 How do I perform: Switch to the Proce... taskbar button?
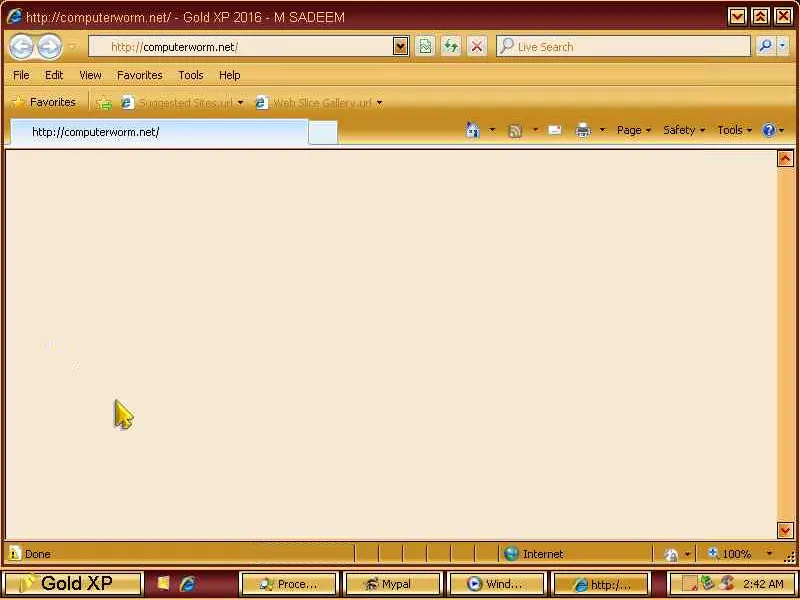(289, 584)
